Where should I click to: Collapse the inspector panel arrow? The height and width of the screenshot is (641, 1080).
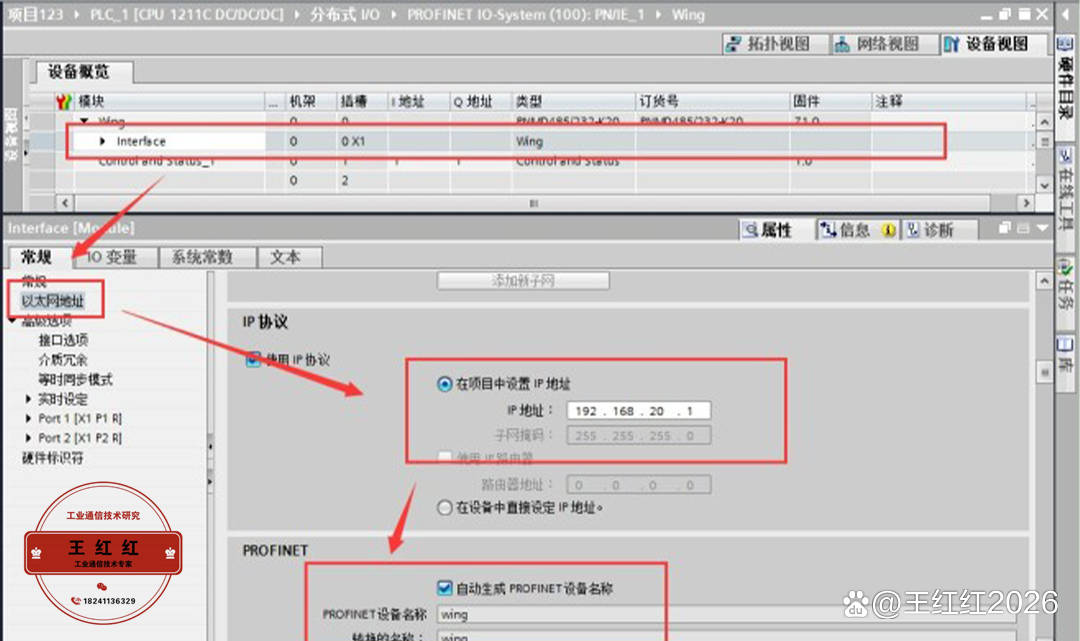(1042, 228)
